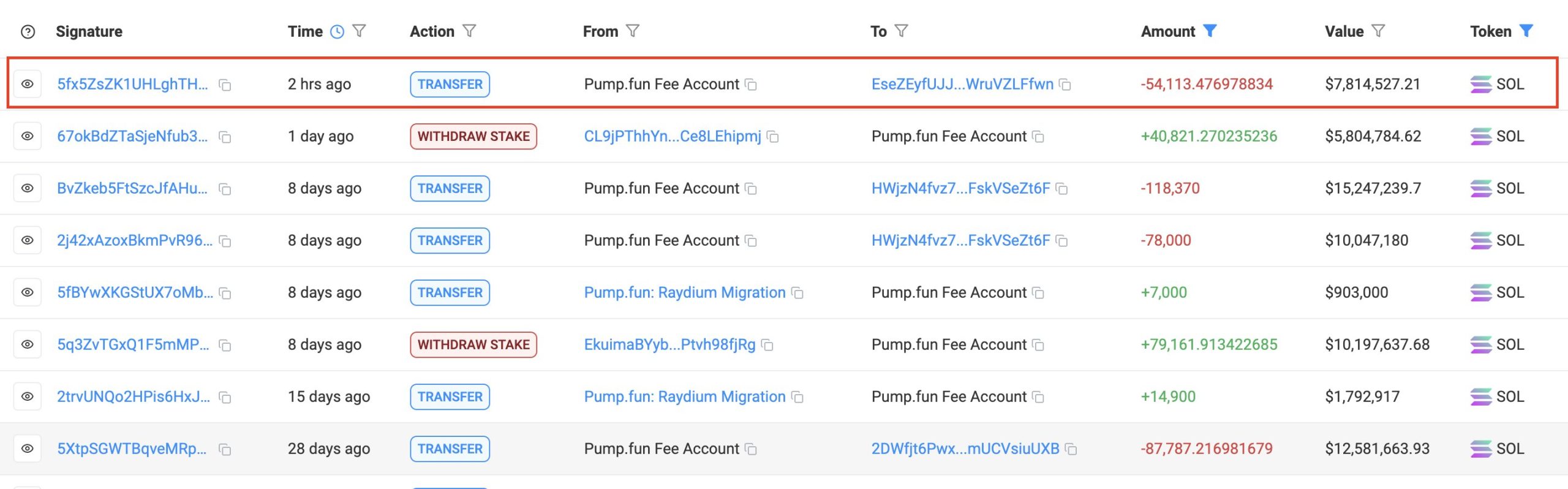
Task: Open the Token column filter
Action: point(1526,31)
